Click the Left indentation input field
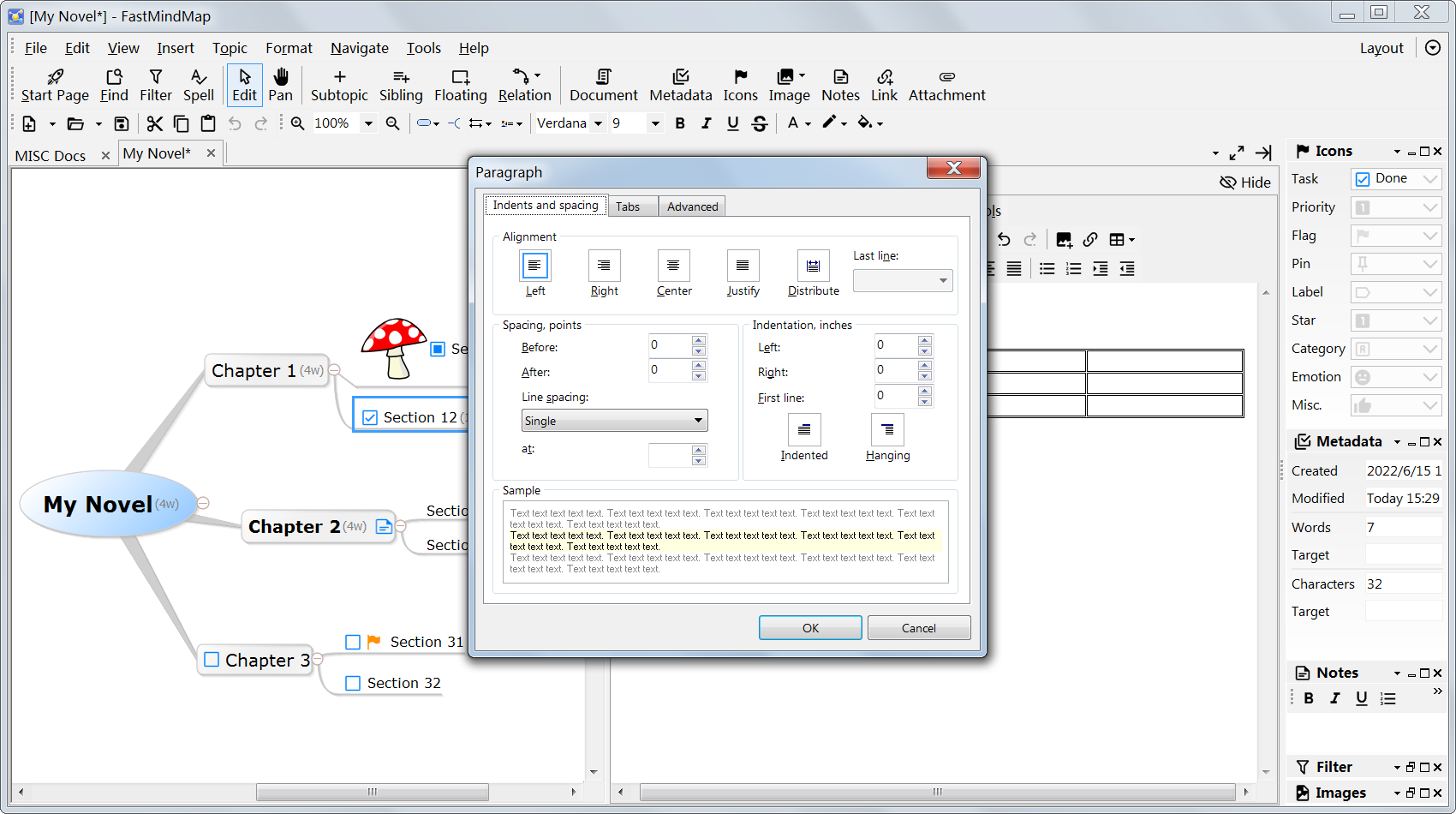 pyautogui.click(x=896, y=345)
